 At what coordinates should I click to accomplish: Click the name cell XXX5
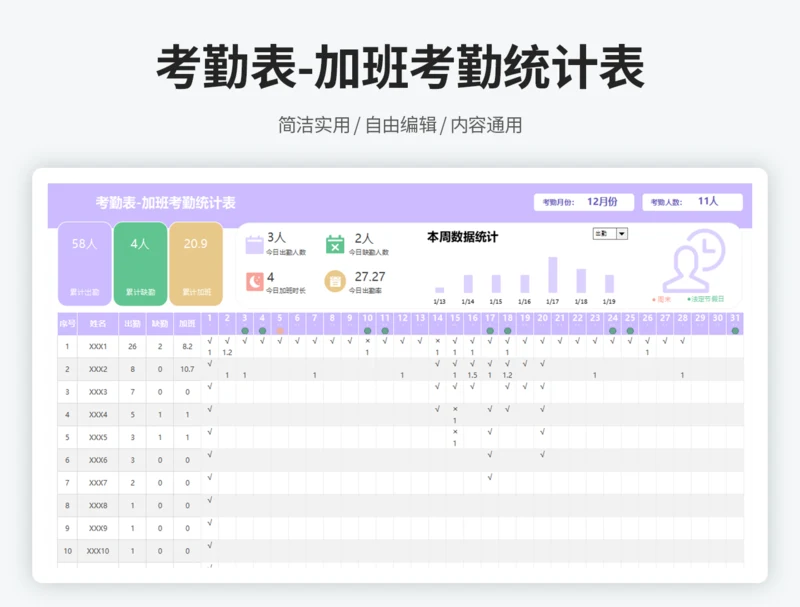click(x=98, y=437)
